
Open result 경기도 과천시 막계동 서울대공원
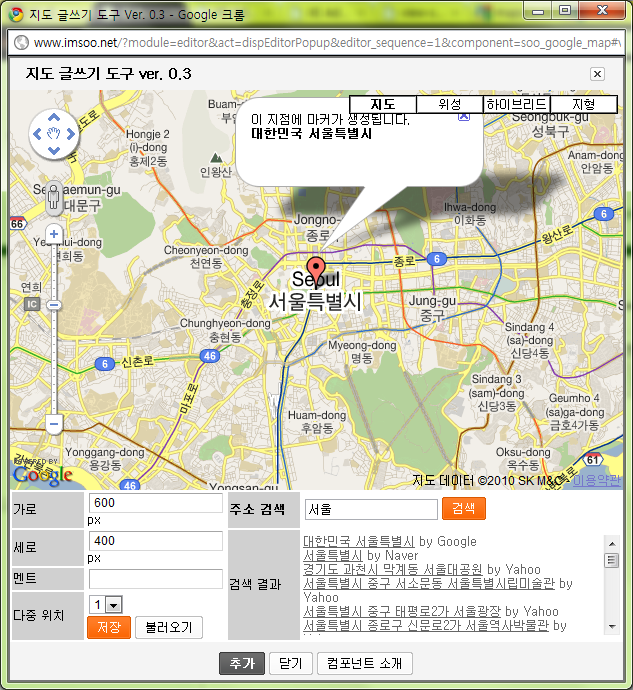point(393,569)
